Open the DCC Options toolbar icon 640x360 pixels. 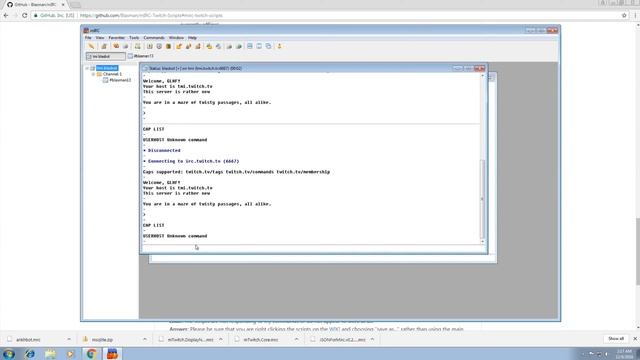(198, 46)
